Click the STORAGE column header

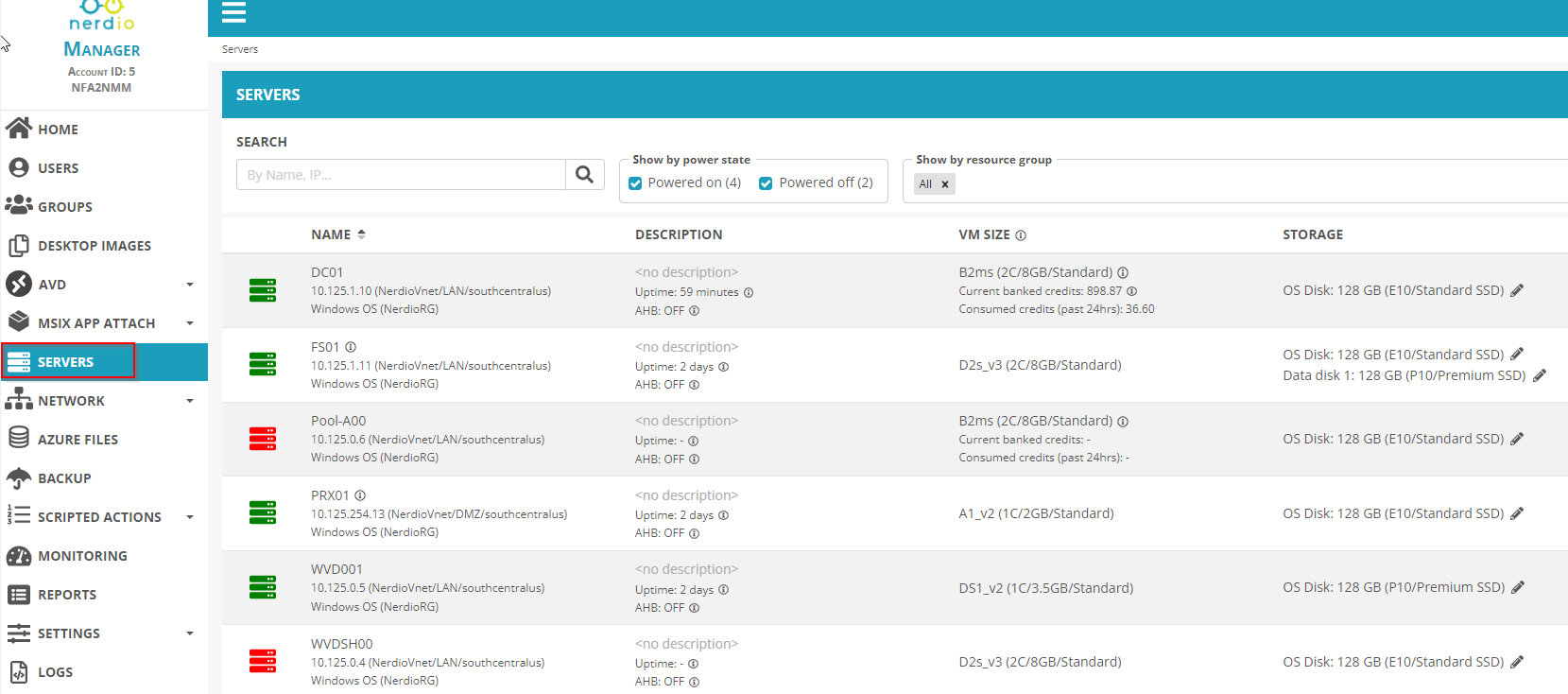(x=1313, y=234)
